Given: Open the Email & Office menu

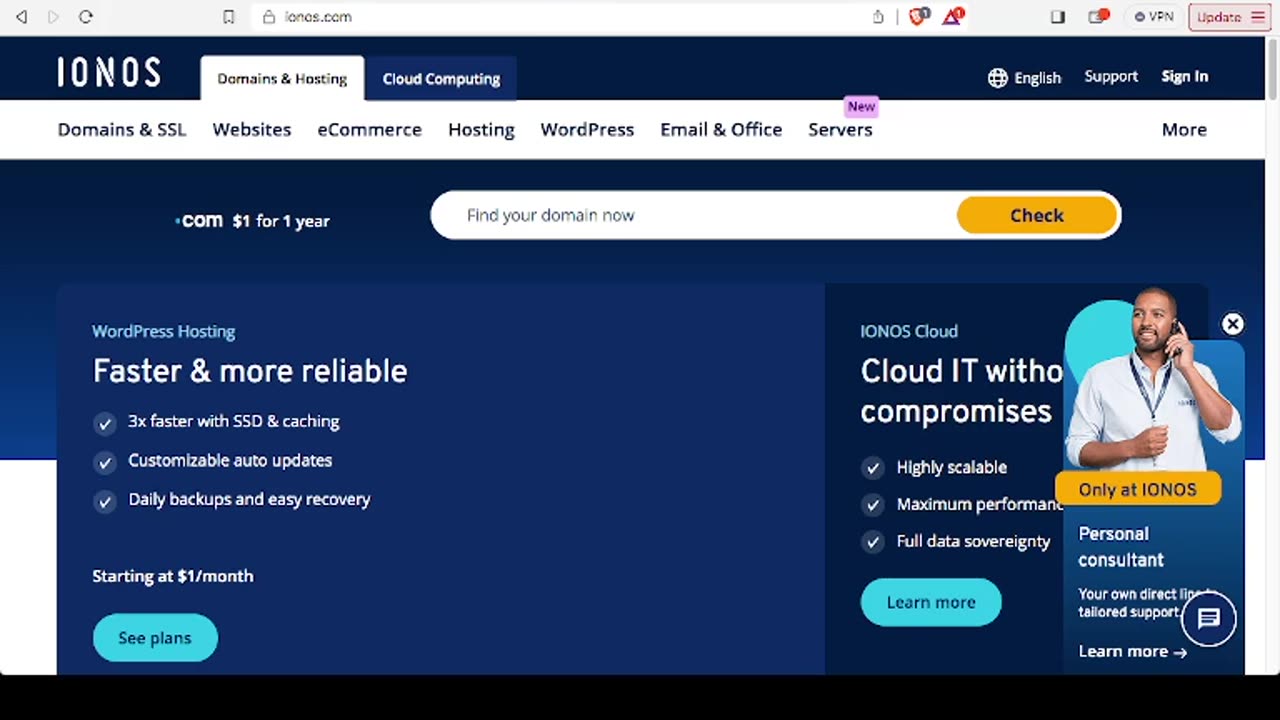Looking at the screenshot, I should (721, 130).
